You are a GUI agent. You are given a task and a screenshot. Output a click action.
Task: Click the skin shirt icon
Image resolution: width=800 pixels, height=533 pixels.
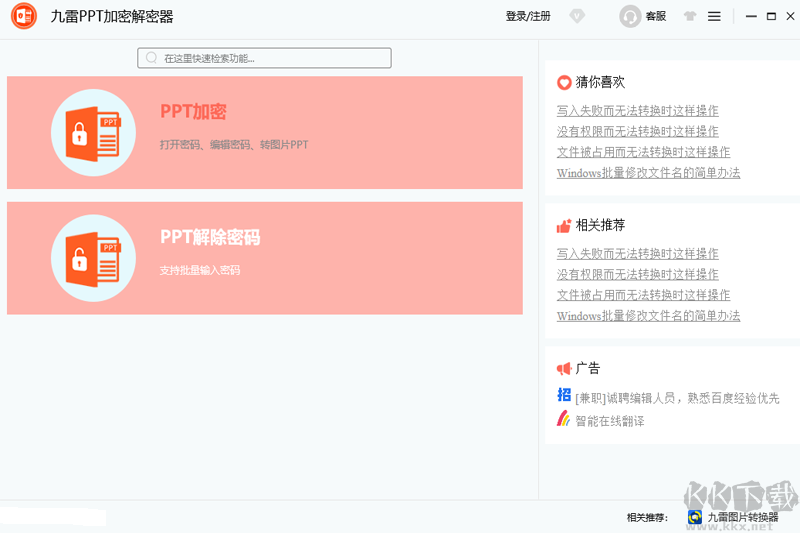tap(690, 16)
